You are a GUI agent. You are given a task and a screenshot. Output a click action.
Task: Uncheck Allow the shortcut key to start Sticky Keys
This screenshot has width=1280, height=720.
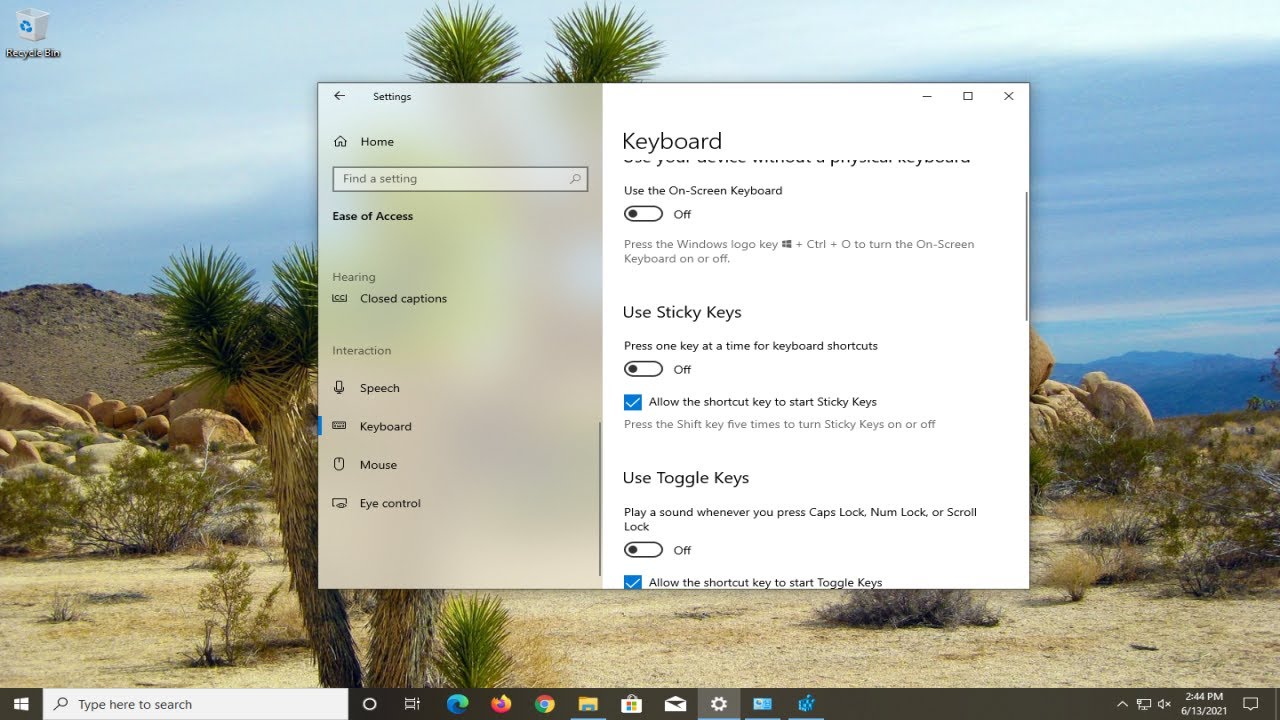(x=632, y=402)
